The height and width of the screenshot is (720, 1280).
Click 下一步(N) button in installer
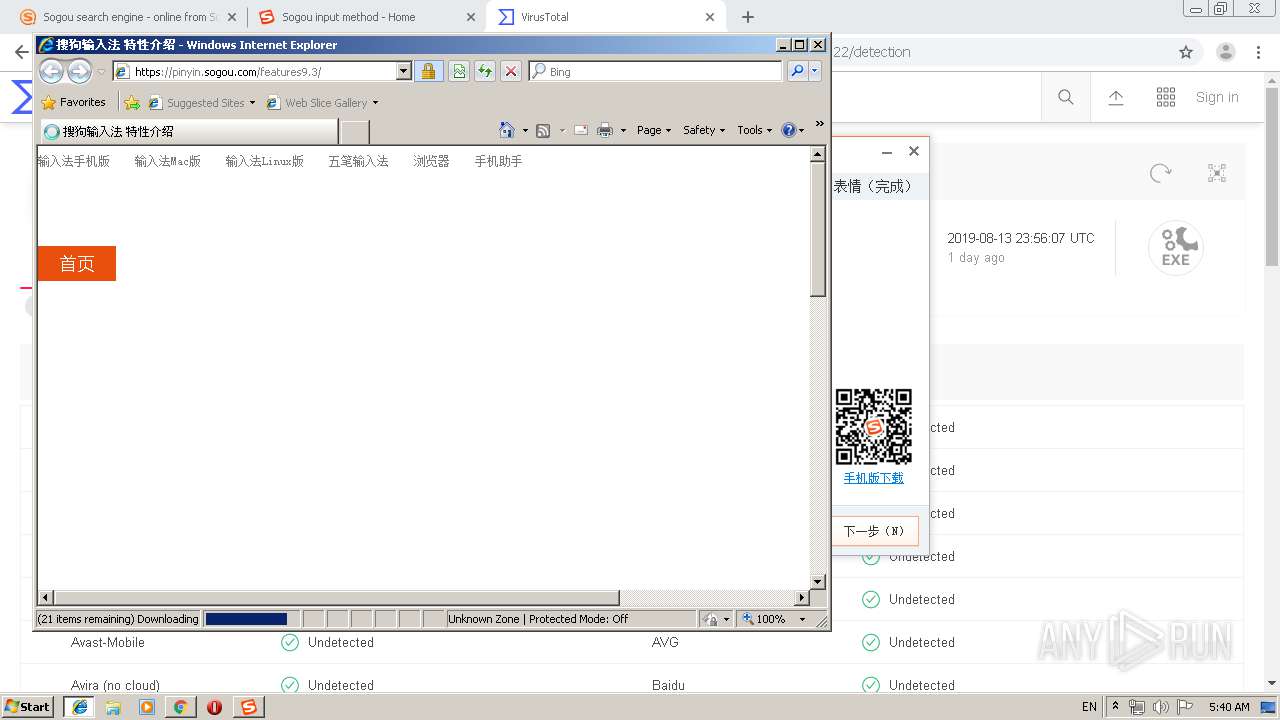874,531
